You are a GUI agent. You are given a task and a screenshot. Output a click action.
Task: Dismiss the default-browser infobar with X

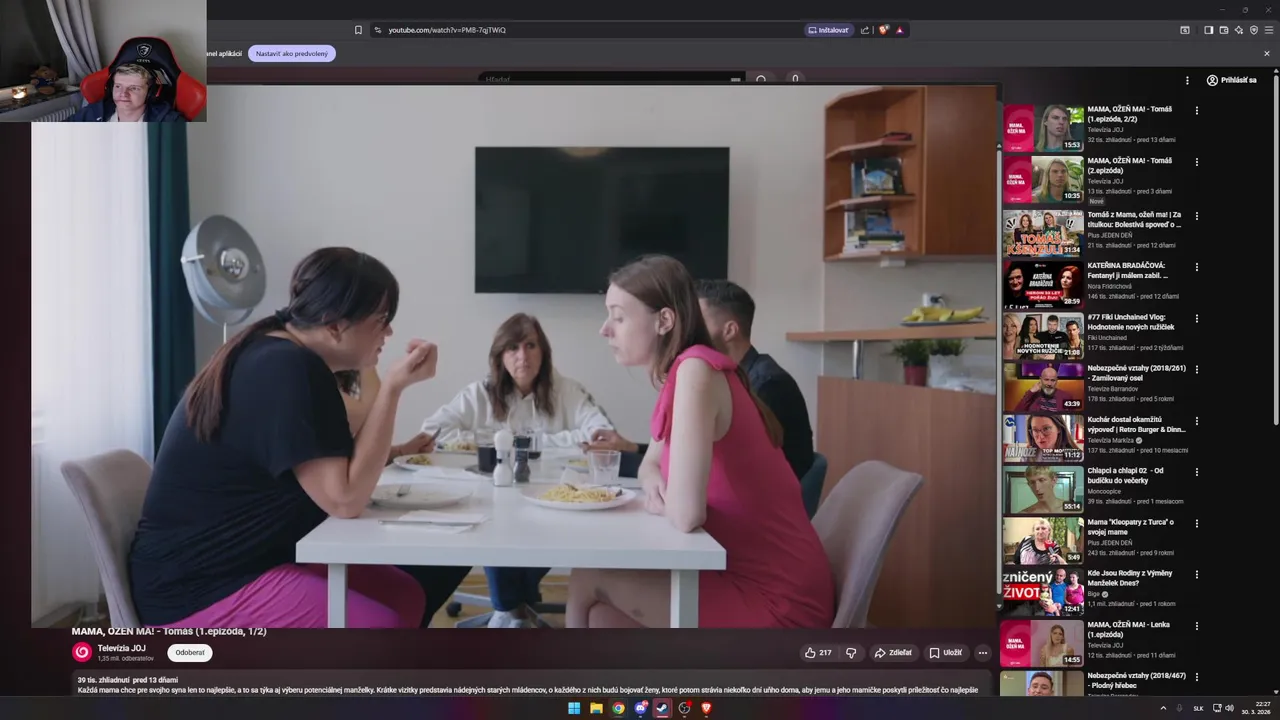1267,54
